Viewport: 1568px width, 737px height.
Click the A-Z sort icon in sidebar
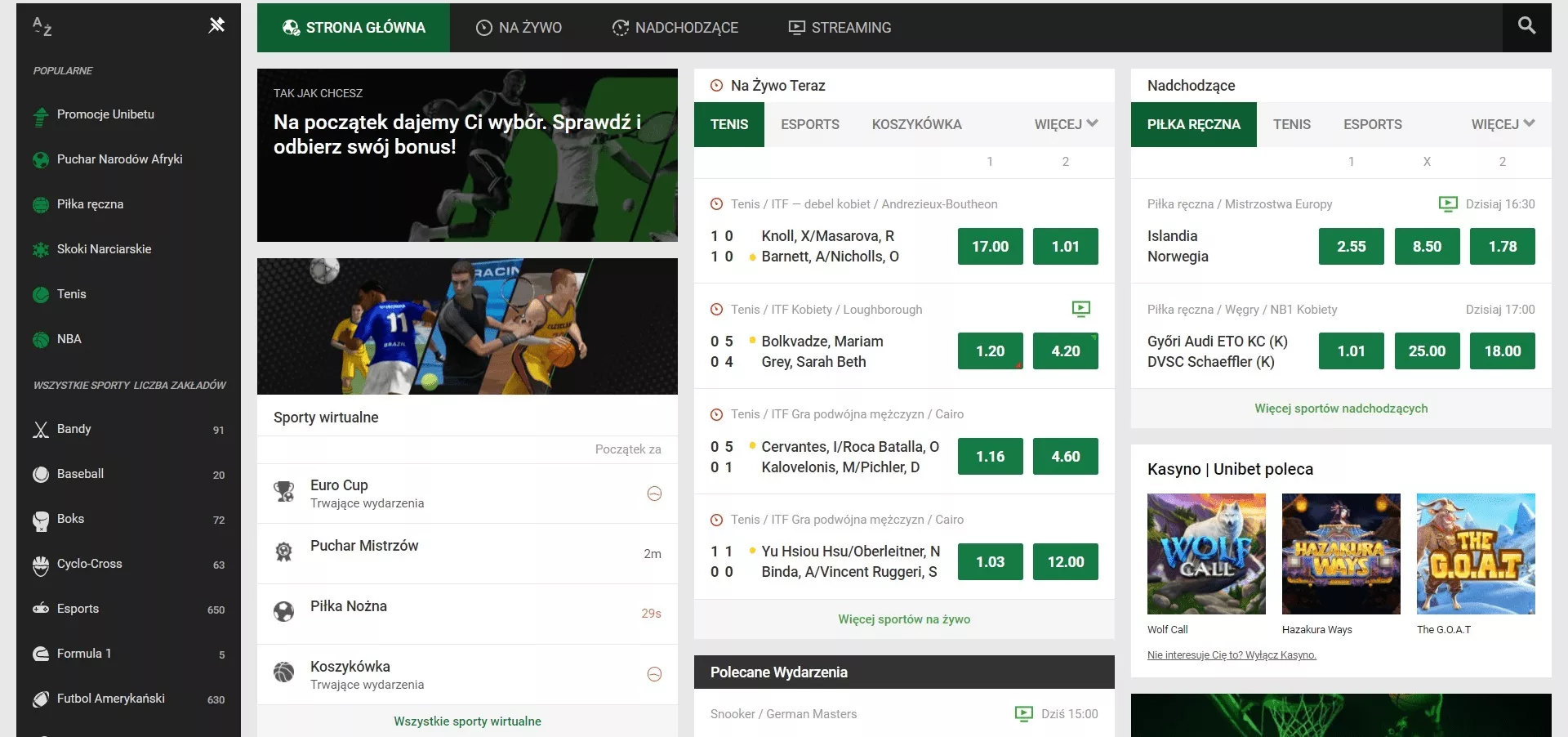coord(42,27)
